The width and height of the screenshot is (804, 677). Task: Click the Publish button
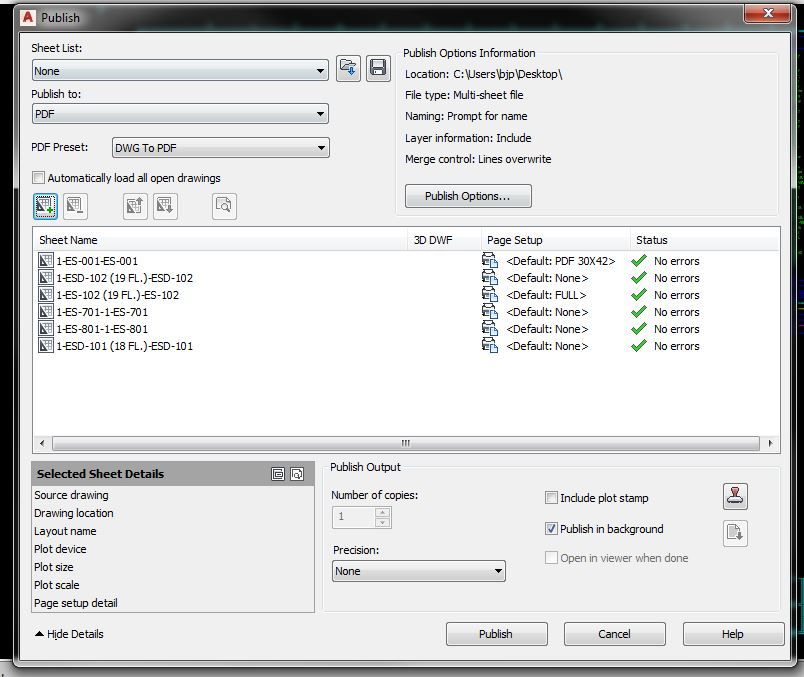click(496, 634)
